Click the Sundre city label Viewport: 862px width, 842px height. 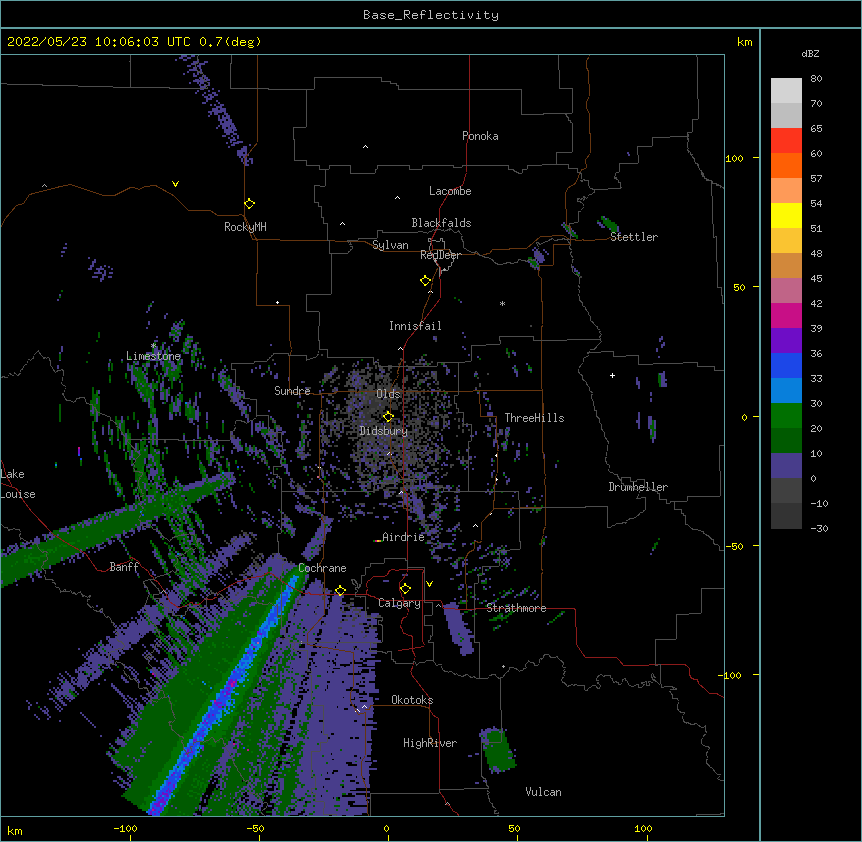[x=292, y=391]
